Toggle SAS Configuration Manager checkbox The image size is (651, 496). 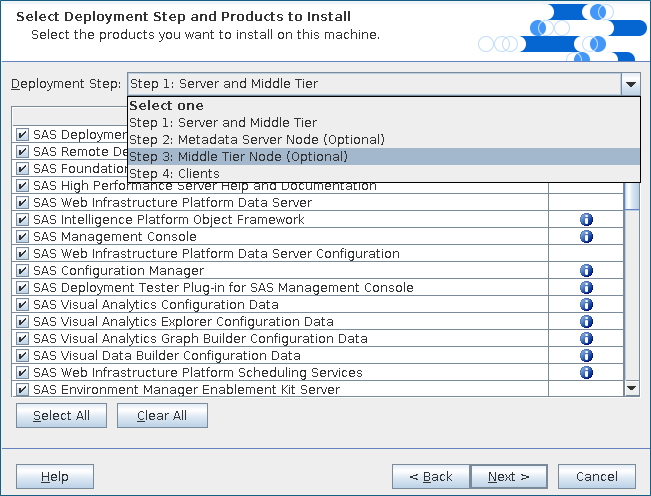pos(22,271)
